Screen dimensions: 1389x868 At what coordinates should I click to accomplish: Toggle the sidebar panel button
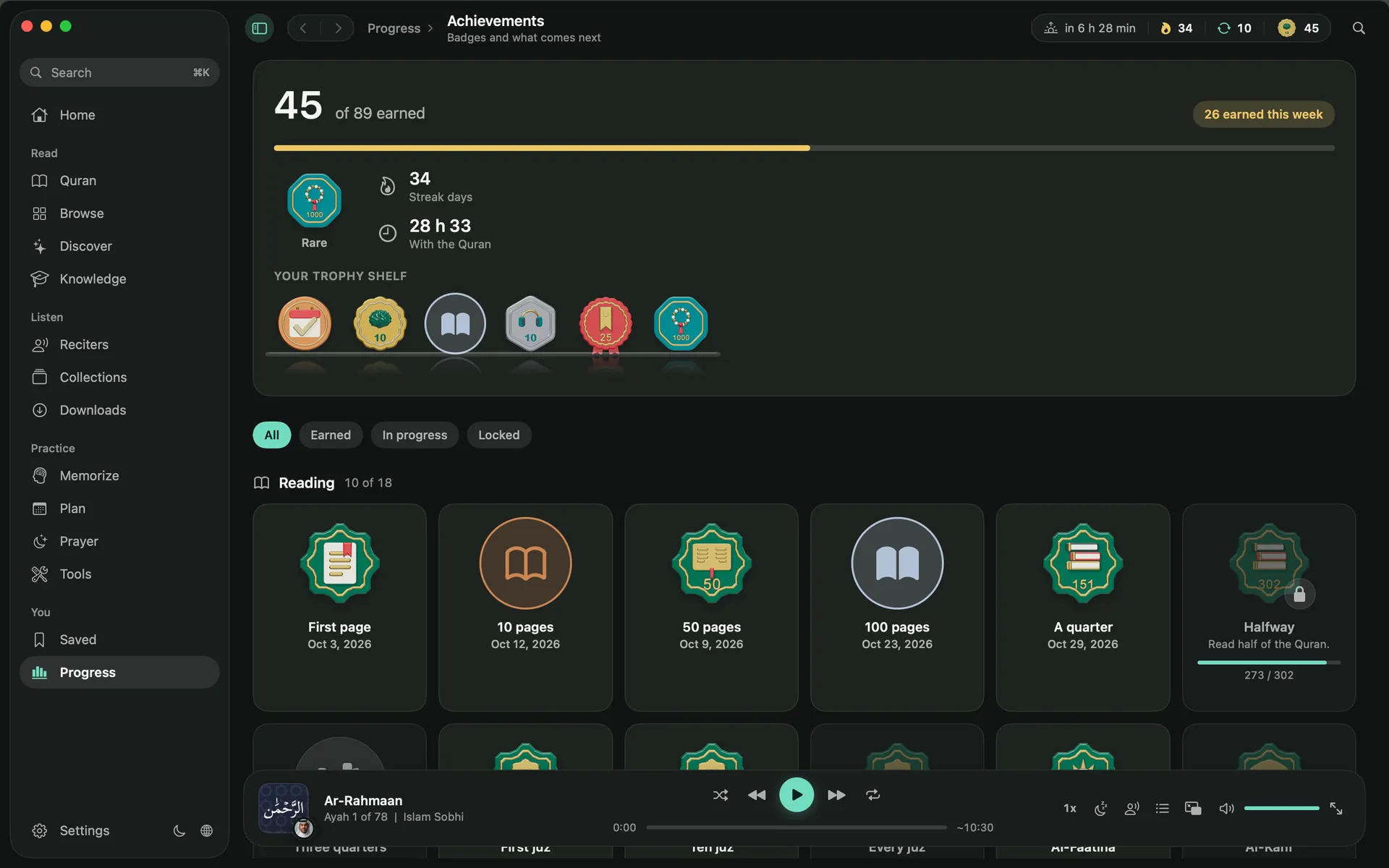click(x=260, y=28)
